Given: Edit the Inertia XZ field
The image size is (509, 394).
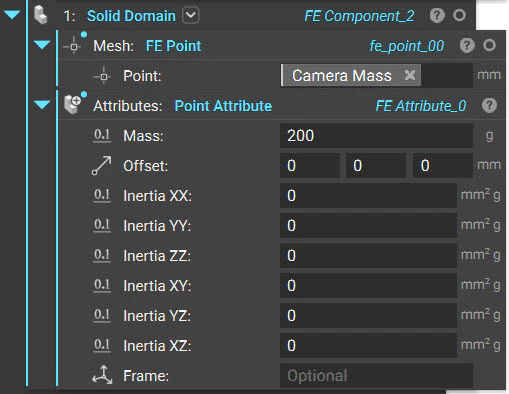Looking at the screenshot, I should click(x=368, y=345).
